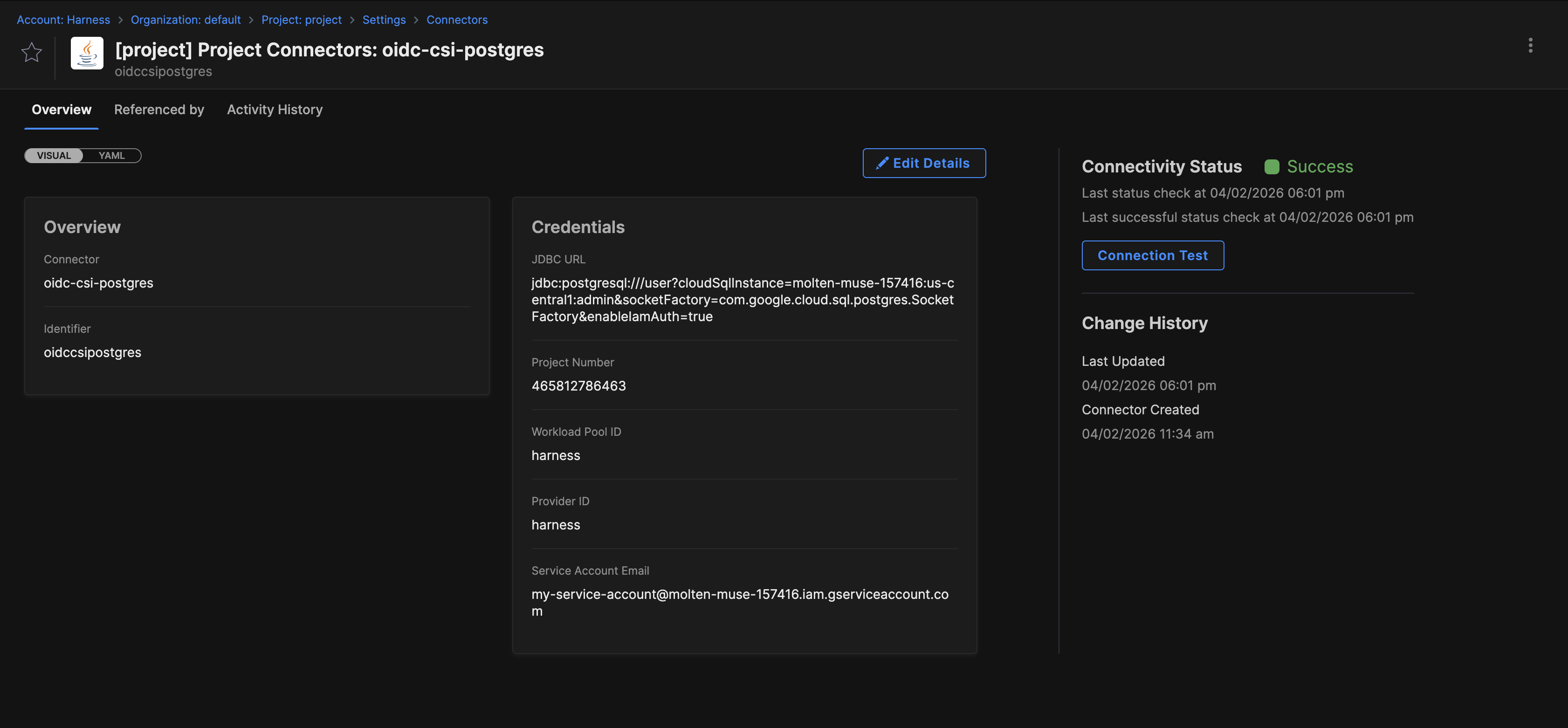The height and width of the screenshot is (728, 1568).
Task: Select the Provider ID value harness
Action: pos(556,525)
